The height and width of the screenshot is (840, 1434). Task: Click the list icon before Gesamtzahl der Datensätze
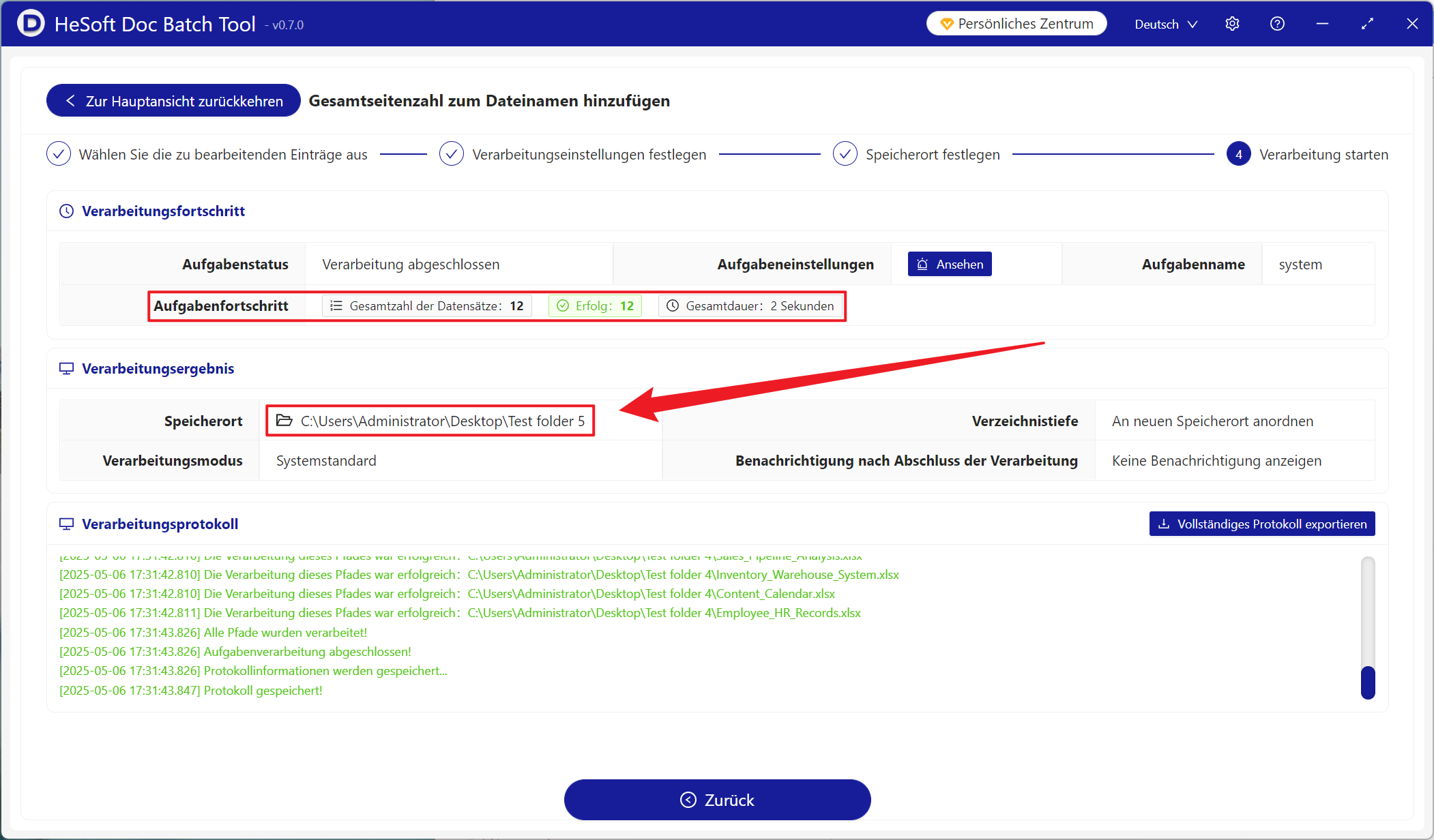point(336,305)
